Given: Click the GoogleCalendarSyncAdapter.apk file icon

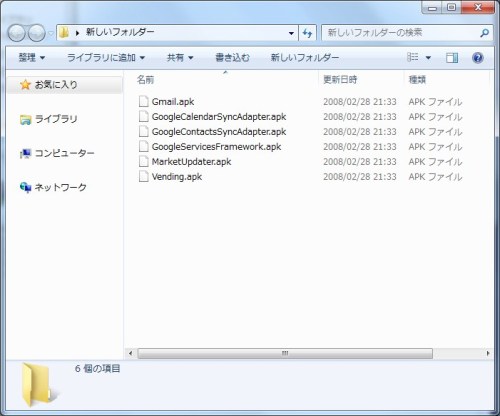Looking at the screenshot, I should 143,116.
